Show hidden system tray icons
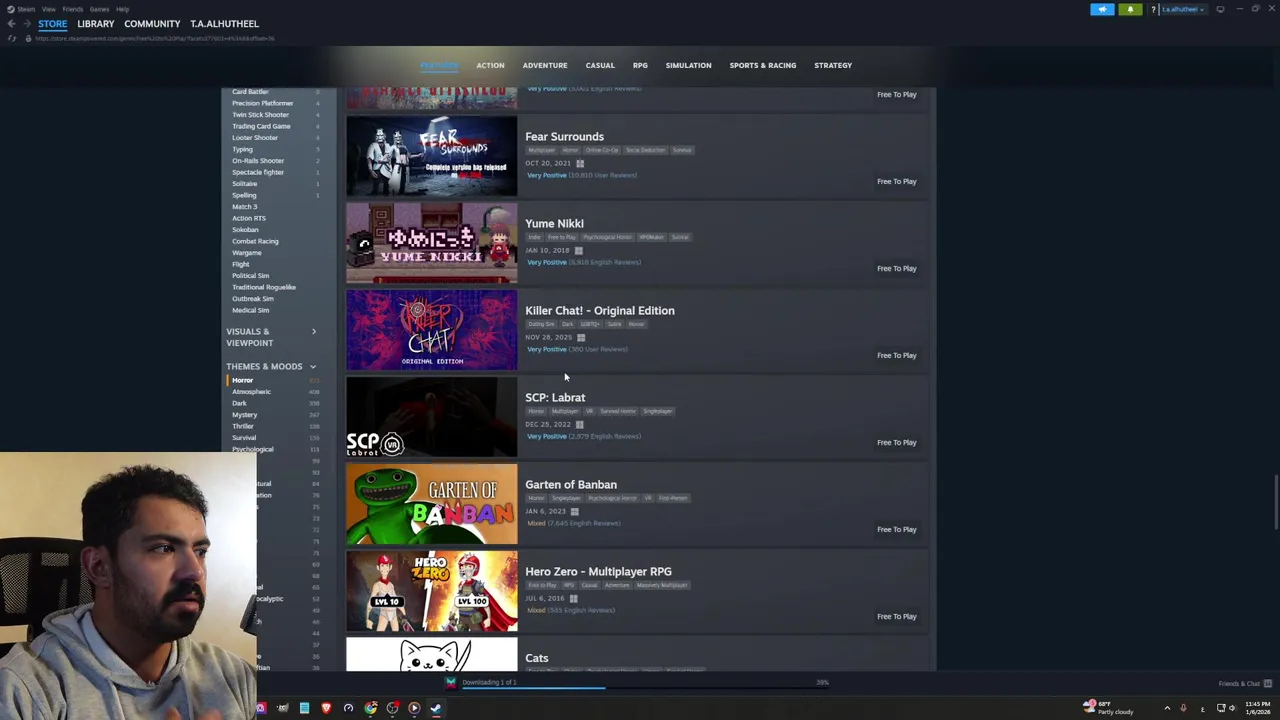The width and height of the screenshot is (1280, 720). point(1167,709)
